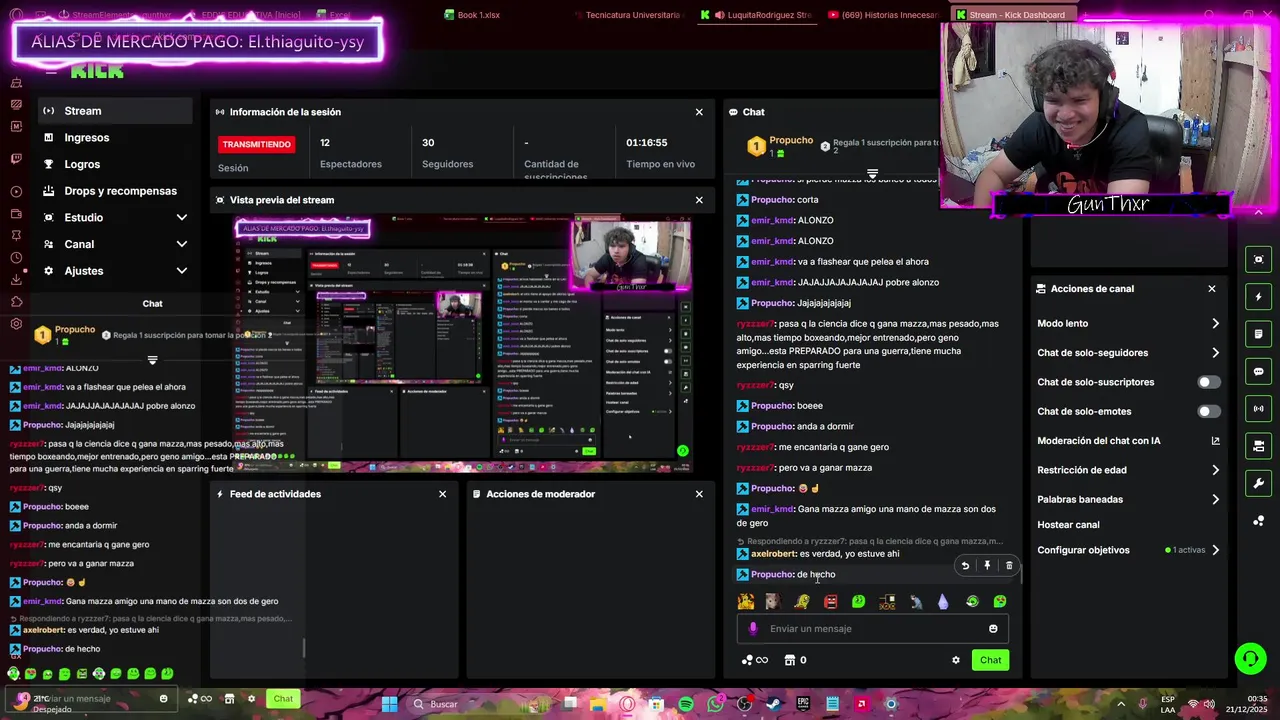Click the wrench icon in right rail
Image resolution: width=1280 pixels, height=720 pixels.
tap(1259, 483)
